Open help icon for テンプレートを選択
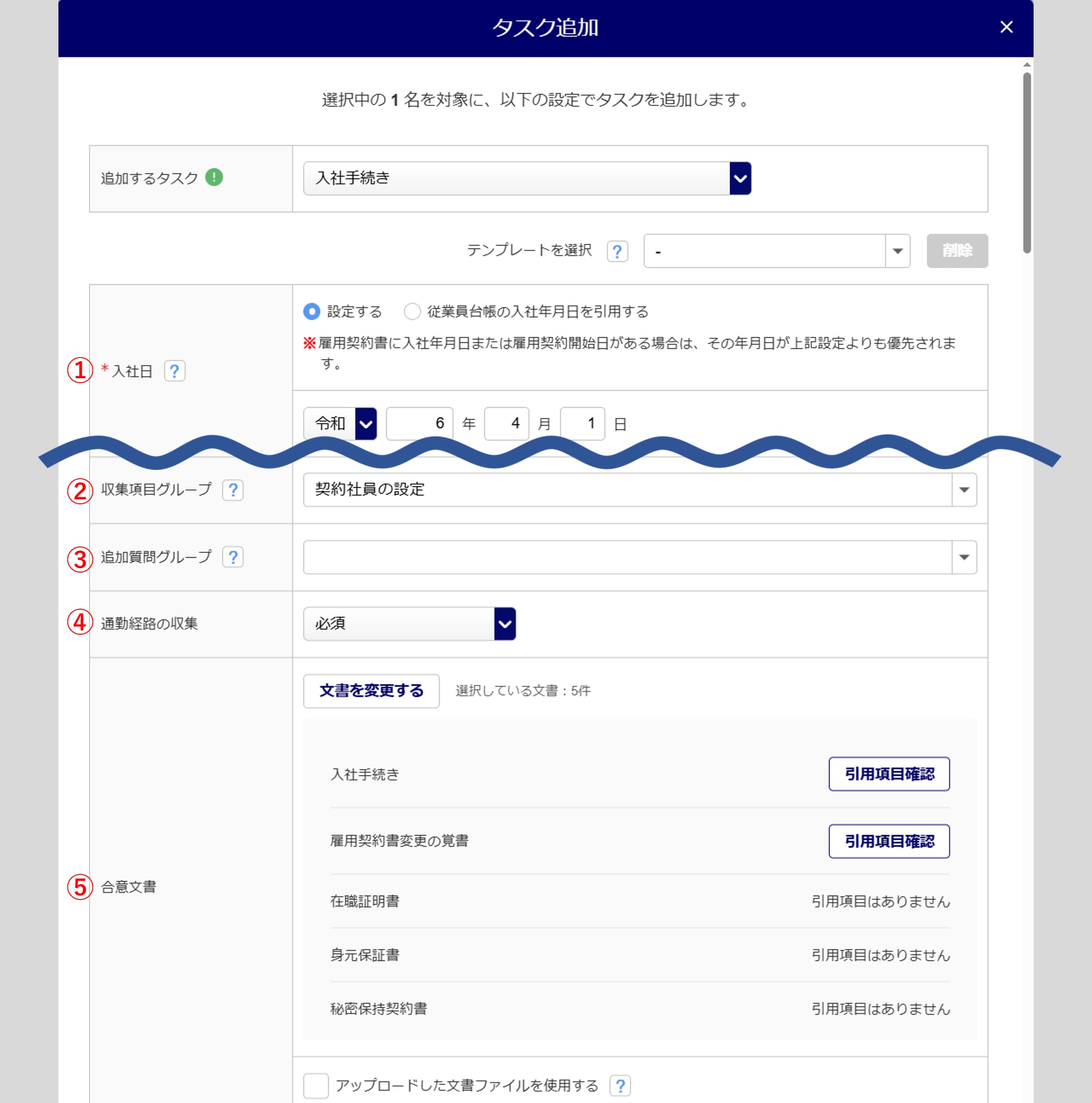The width and height of the screenshot is (1092, 1103). pos(618,251)
